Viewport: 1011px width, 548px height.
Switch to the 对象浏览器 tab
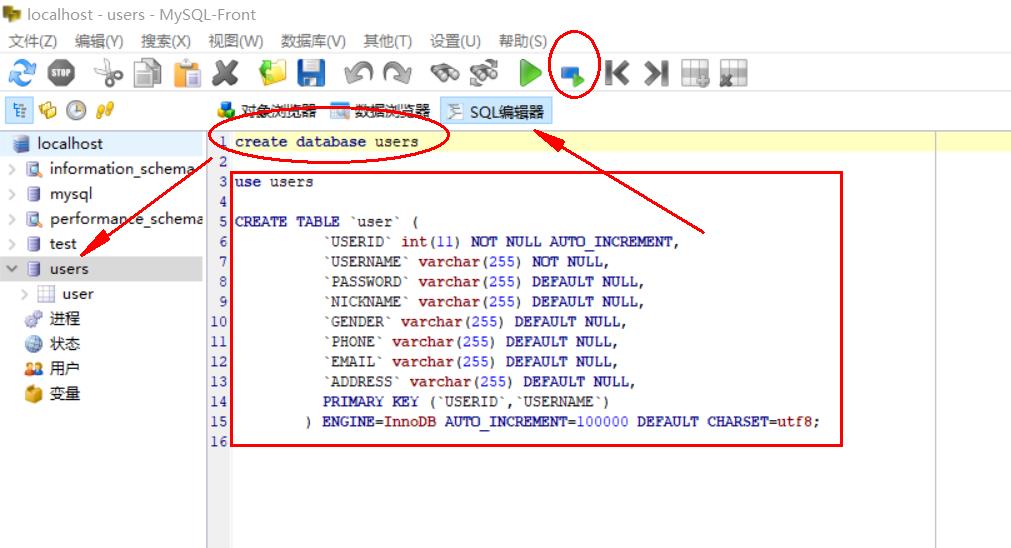[x=267, y=112]
